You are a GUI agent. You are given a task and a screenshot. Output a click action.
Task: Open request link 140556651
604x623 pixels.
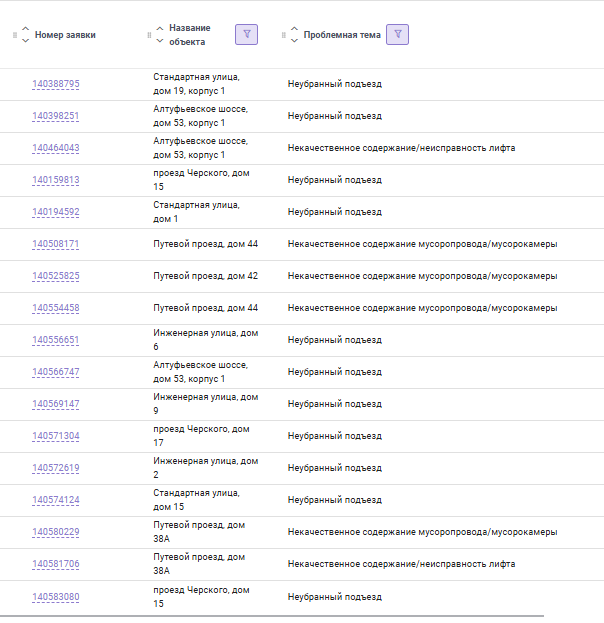[56, 340]
